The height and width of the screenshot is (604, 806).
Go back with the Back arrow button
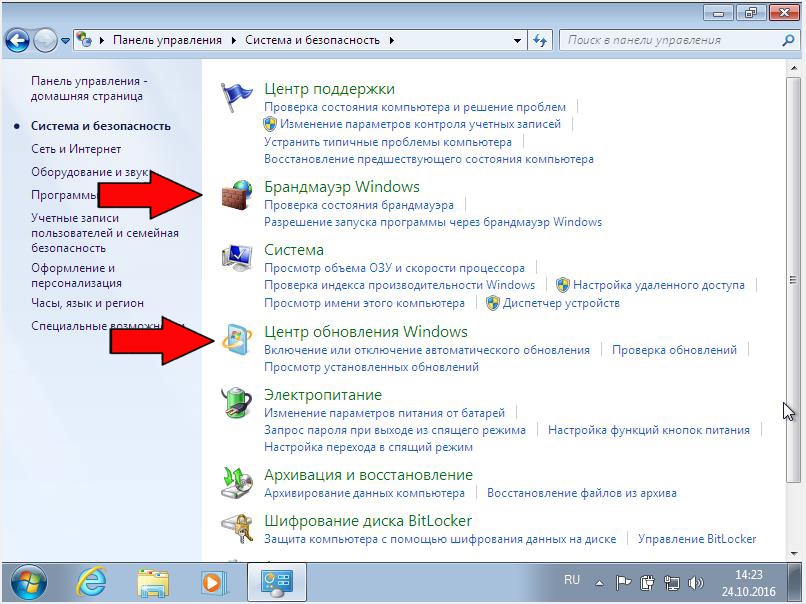tap(17, 40)
